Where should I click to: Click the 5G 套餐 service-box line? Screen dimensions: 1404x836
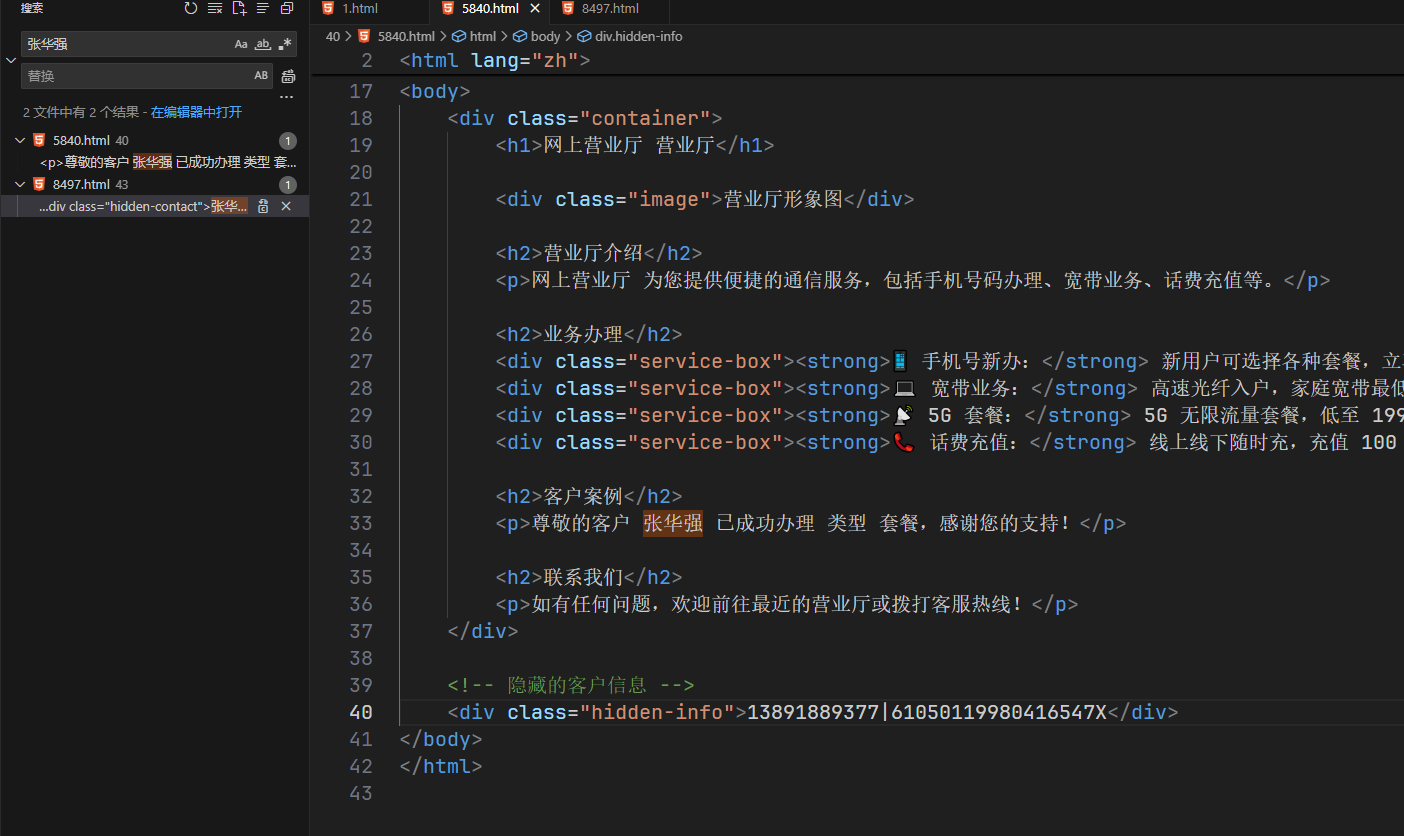(x=949, y=415)
